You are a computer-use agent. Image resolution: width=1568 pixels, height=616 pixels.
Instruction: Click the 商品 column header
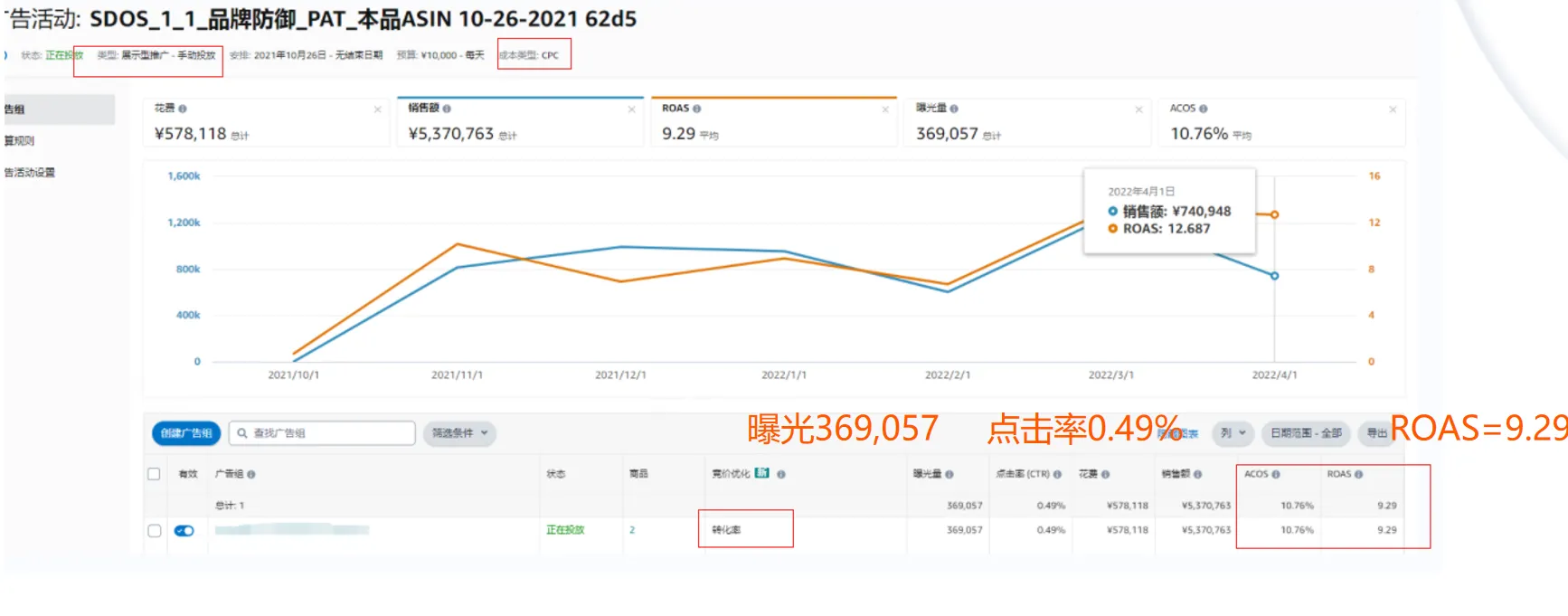[638, 474]
